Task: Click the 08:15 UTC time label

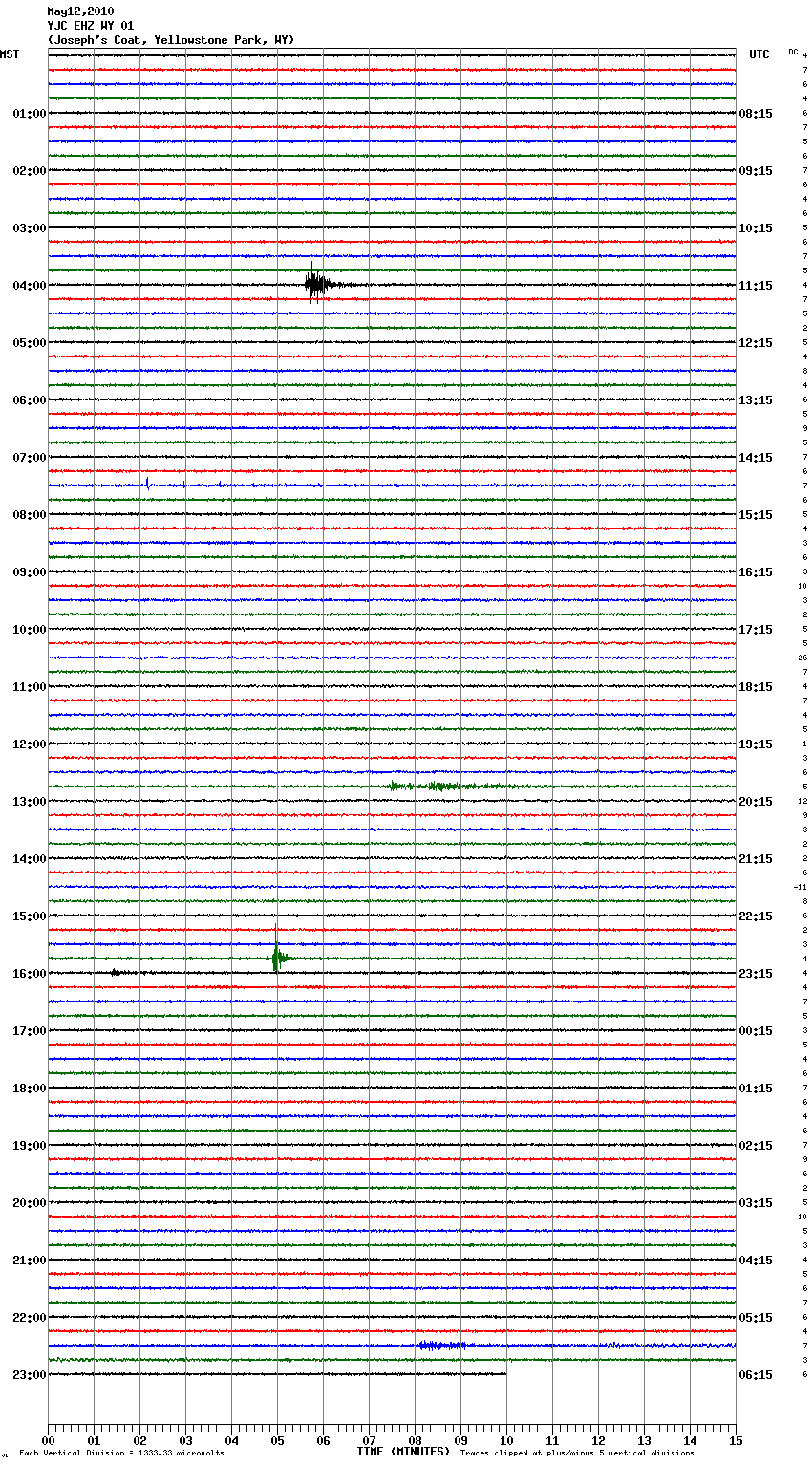Action: tap(756, 114)
